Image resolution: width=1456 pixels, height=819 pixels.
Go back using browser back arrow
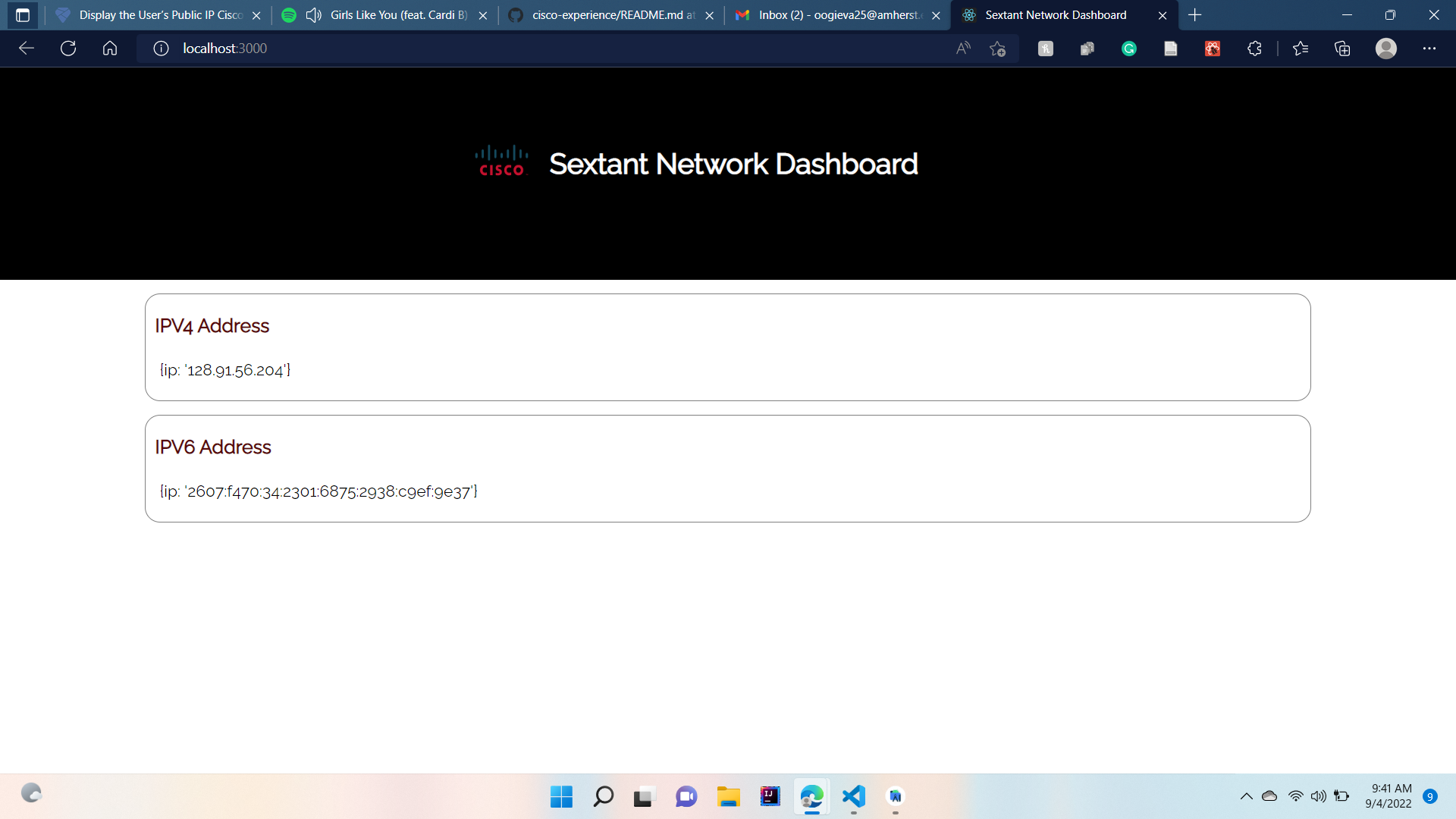pos(27,49)
